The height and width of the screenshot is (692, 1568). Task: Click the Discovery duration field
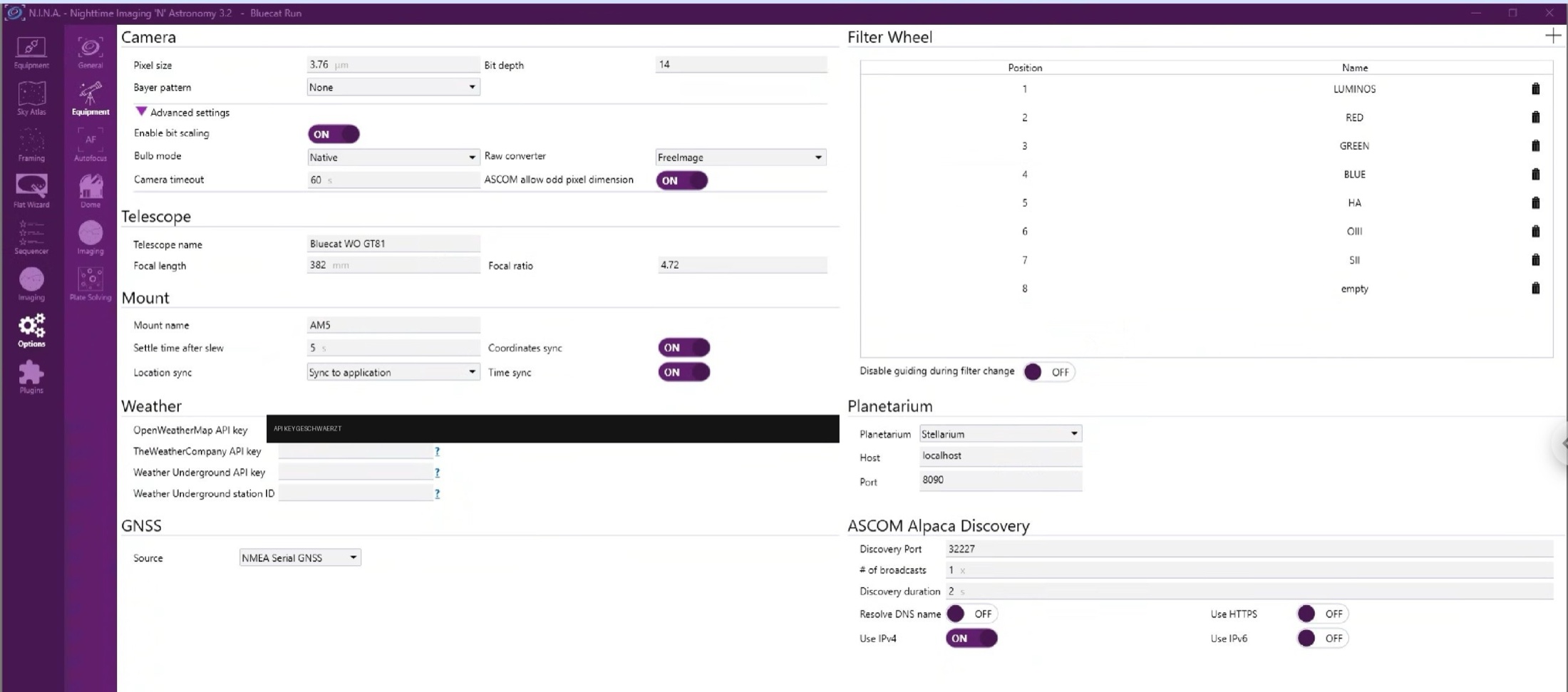[x=1249, y=592]
